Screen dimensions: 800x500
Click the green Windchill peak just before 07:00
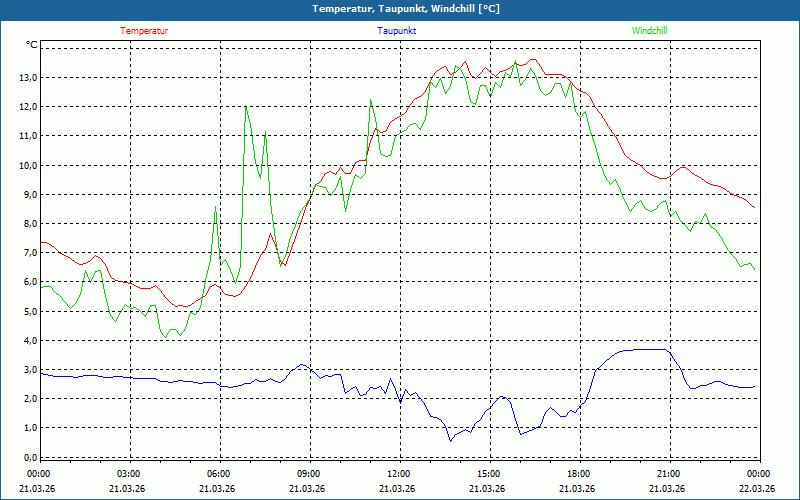(x=246, y=106)
